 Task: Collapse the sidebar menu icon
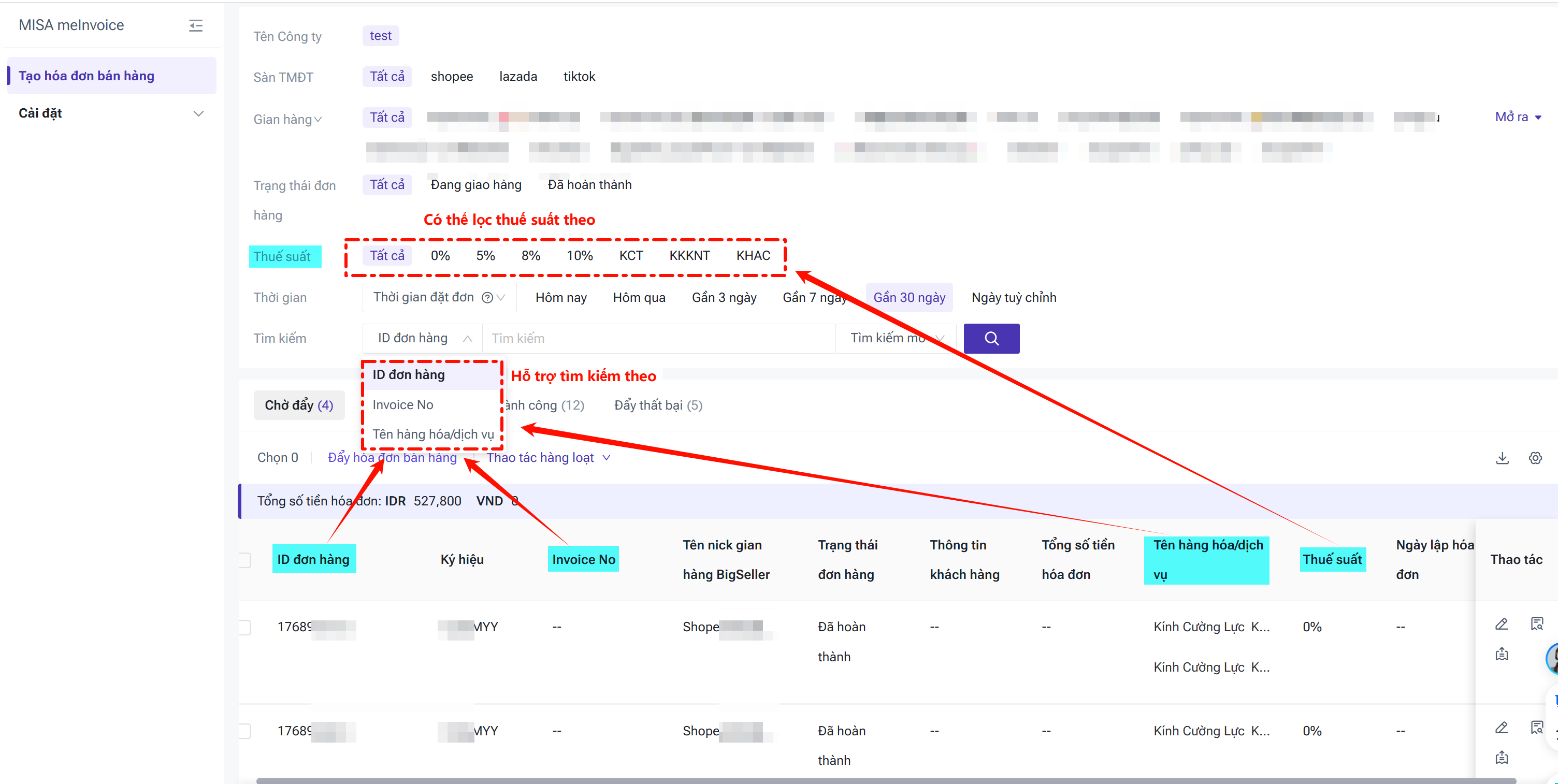(195, 25)
